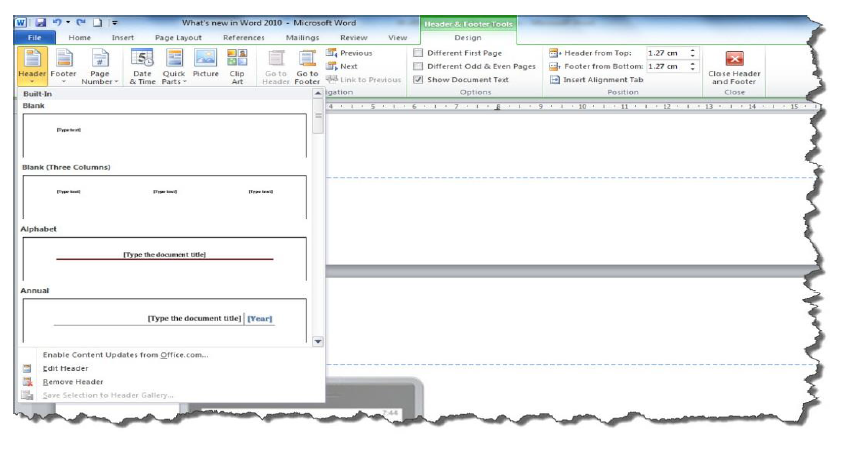Image resolution: width=851 pixels, height=451 pixels.
Task: Choose Remove Header
Action: 73,382
